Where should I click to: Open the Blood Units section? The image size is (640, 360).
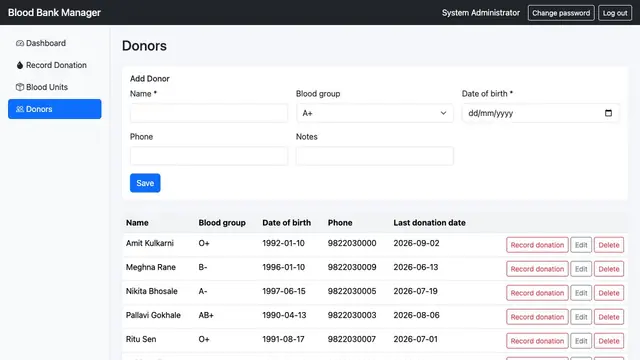tap(55, 87)
